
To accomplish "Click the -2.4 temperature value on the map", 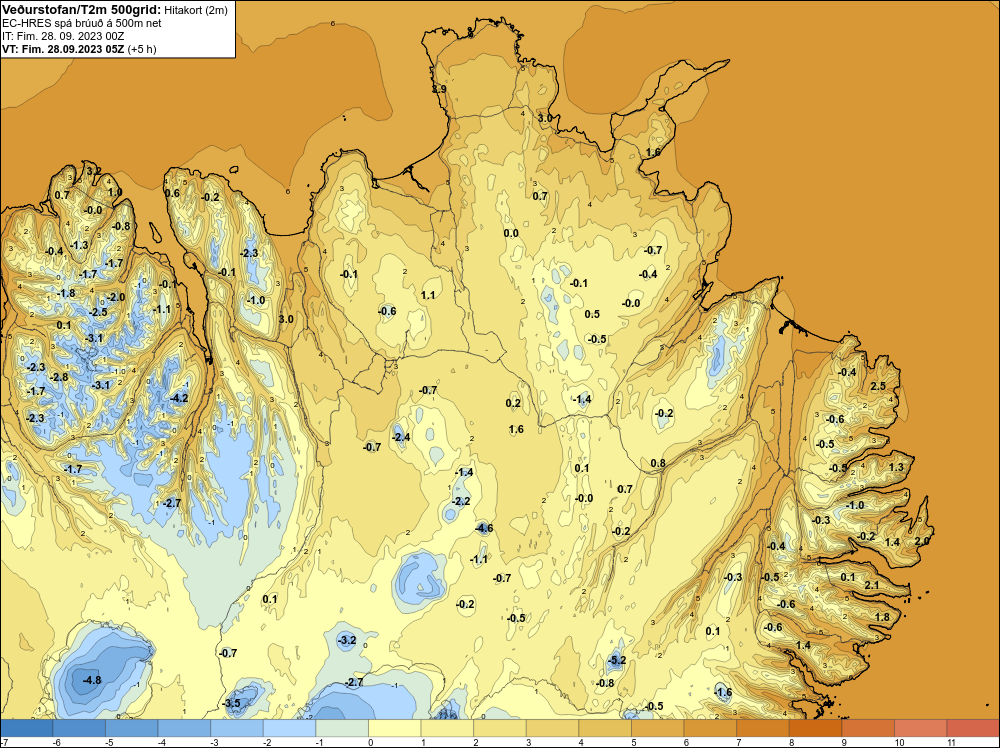I will [401, 437].
